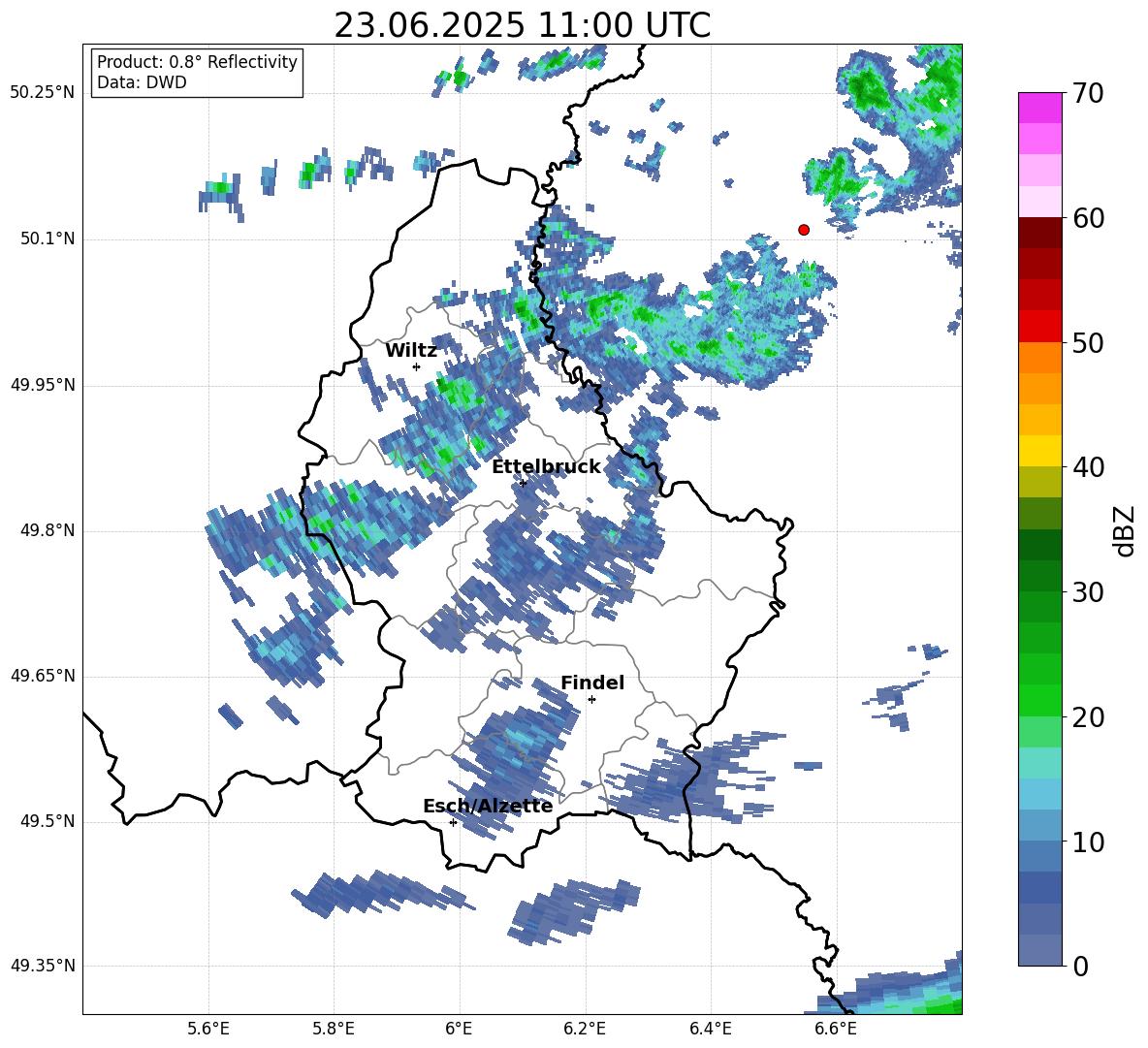Click the colorbar tick label 50
The image size is (1148, 1048).
click(x=1088, y=342)
